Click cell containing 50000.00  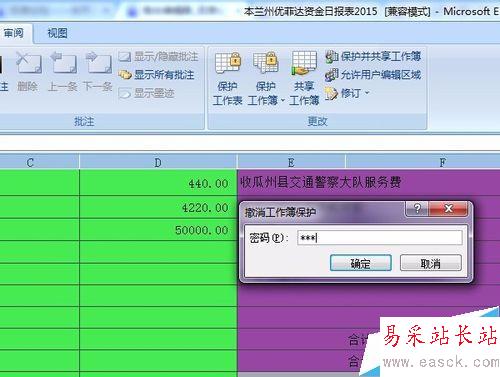pos(158,230)
